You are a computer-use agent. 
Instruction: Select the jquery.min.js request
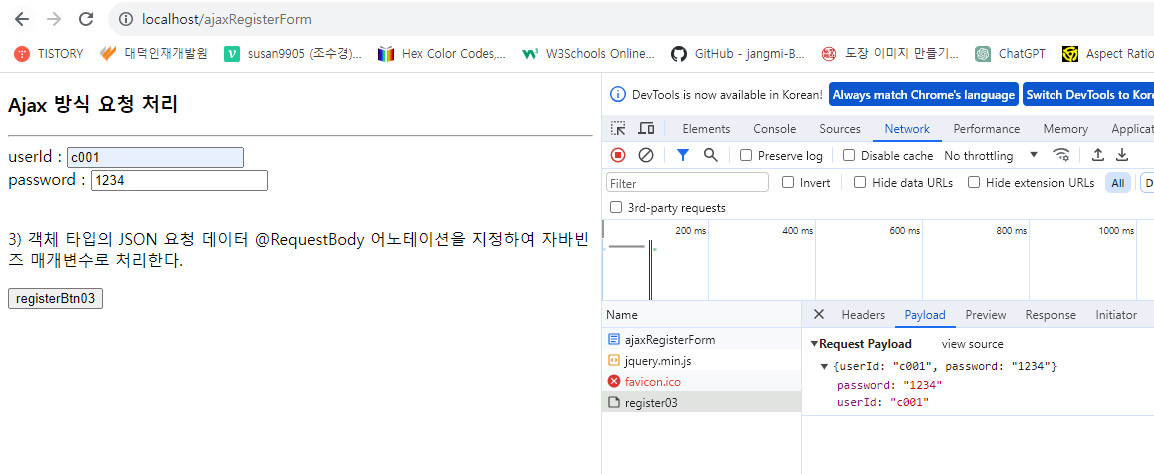[701, 361]
